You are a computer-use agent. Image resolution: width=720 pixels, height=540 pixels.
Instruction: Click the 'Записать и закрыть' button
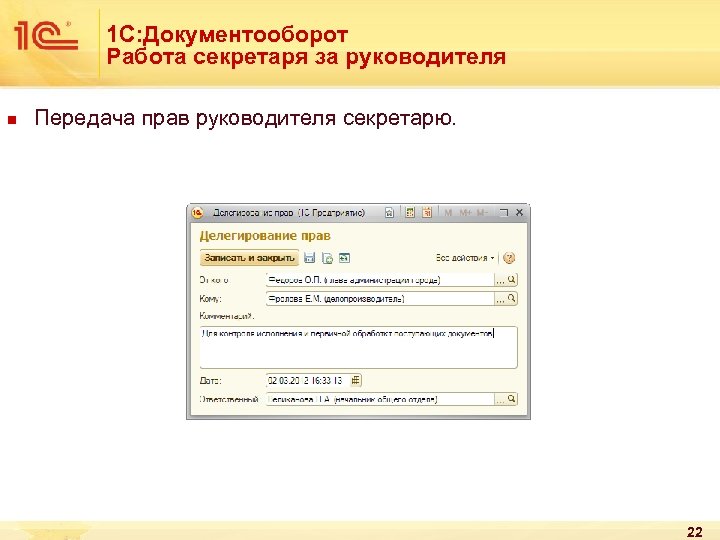pyautogui.click(x=249, y=258)
